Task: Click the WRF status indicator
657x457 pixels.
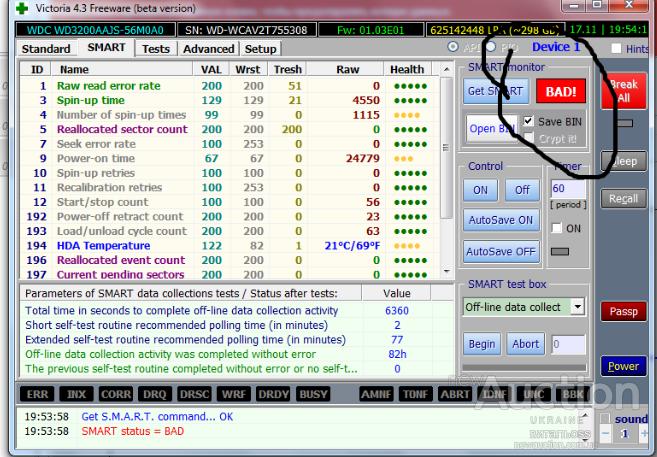Action: pyautogui.click(x=234, y=394)
